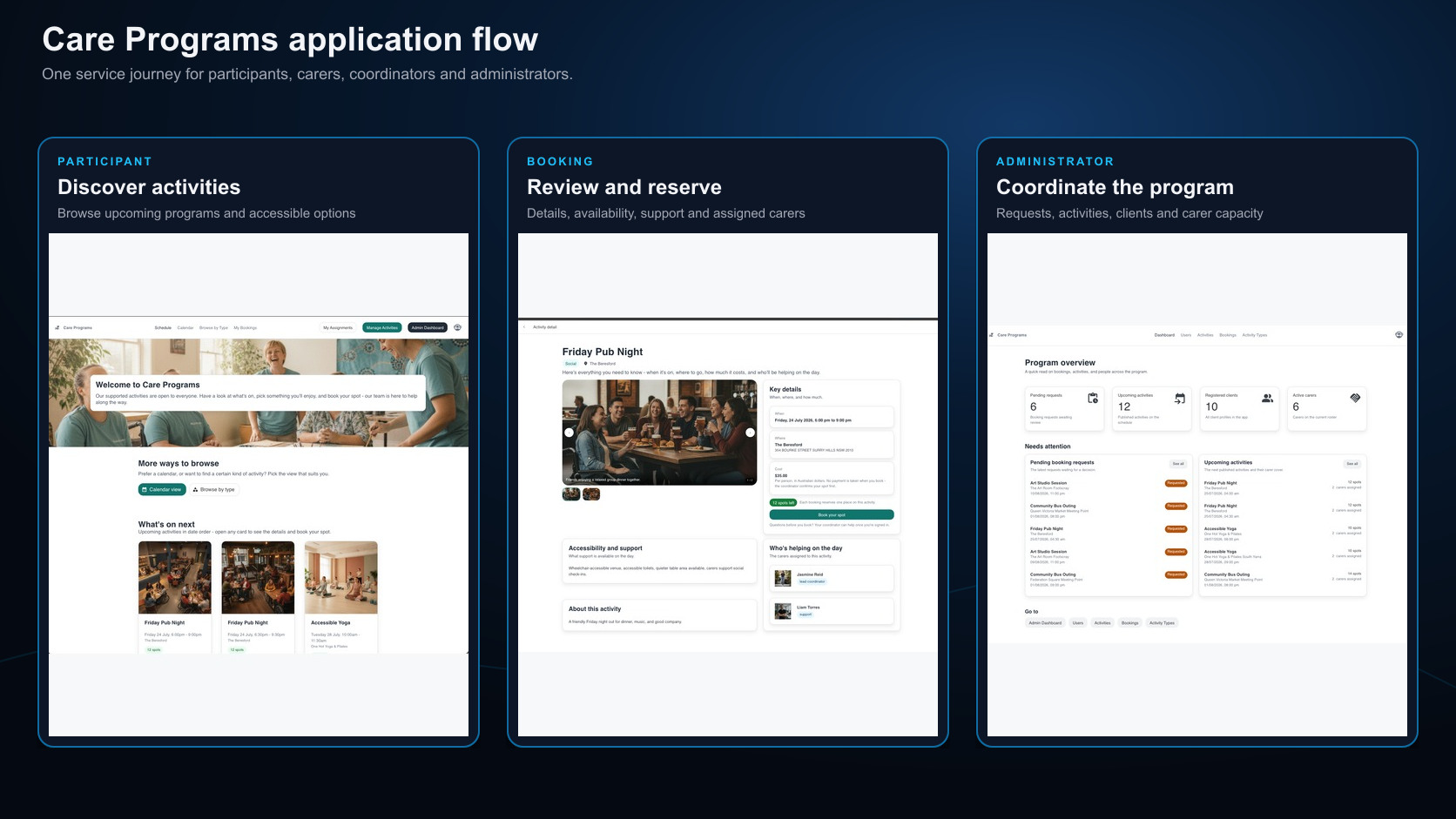The height and width of the screenshot is (819, 1456).
Task: Open the My Bookings tab
Action: [x=245, y=328]
